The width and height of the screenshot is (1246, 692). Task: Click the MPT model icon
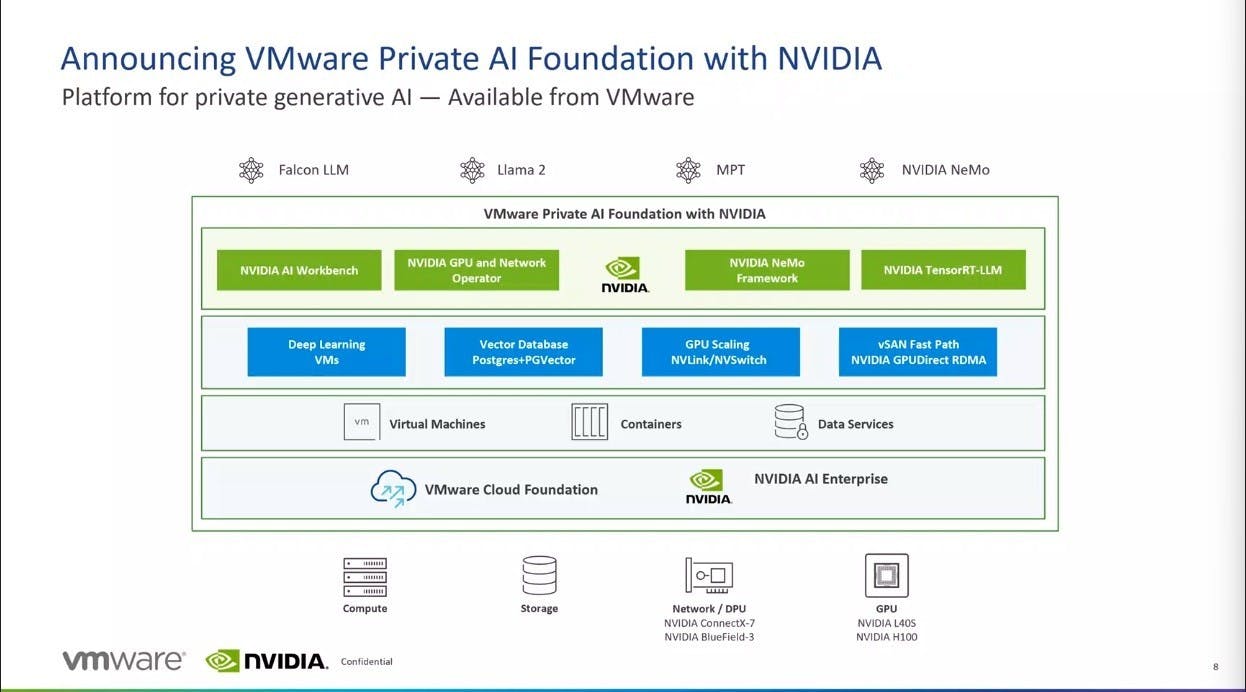pos(688,170)
